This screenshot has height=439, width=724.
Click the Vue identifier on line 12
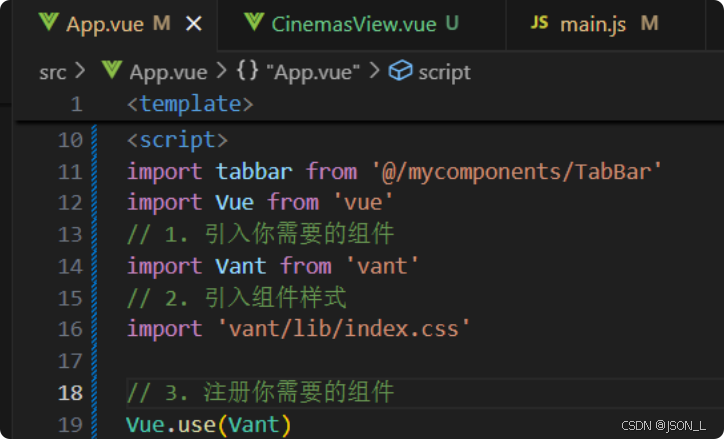(235, 203)
